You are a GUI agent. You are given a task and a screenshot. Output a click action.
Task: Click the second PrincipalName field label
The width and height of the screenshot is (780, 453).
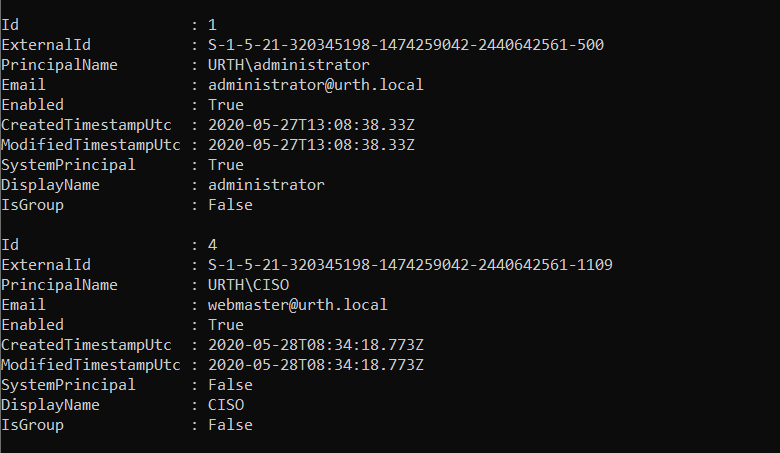coord(59,285)
